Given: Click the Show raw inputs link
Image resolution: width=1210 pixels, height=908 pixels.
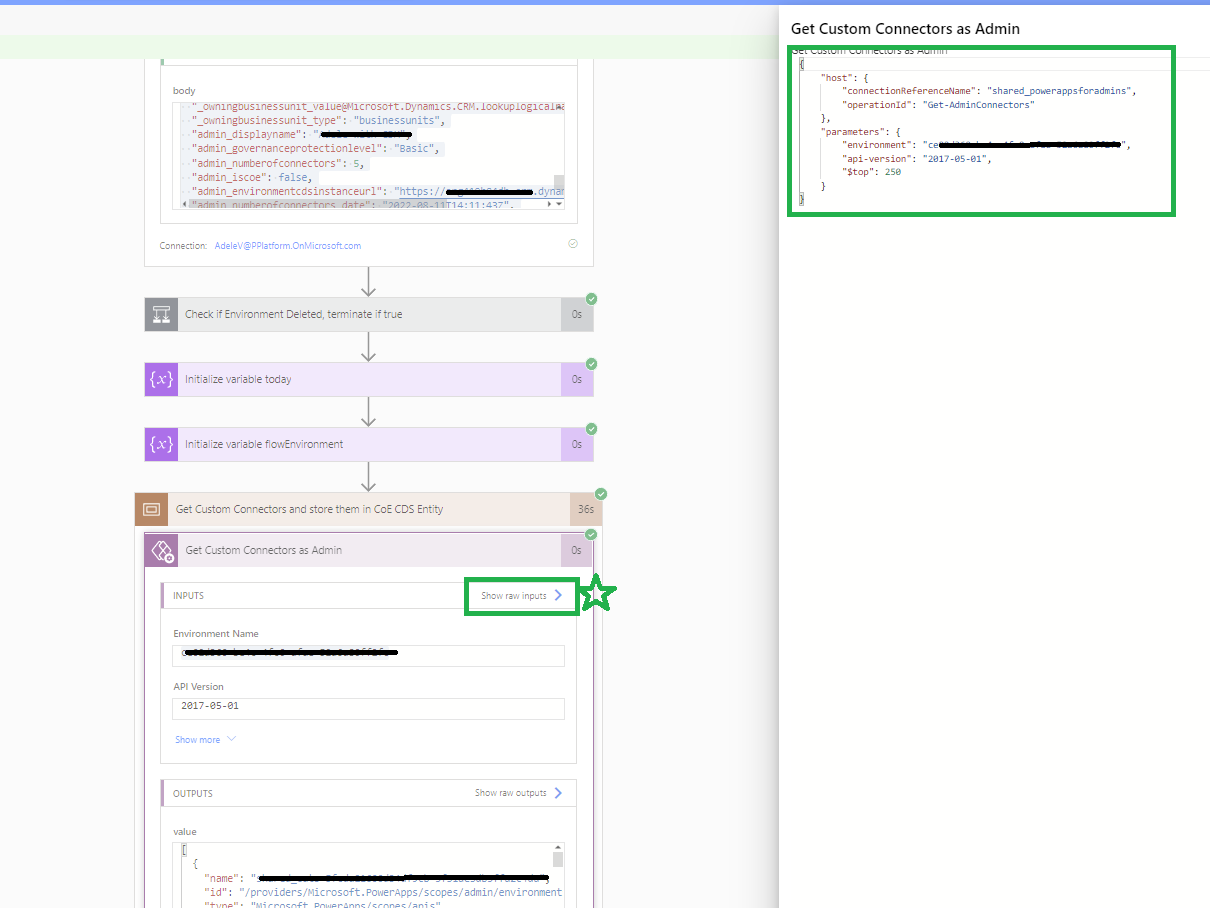Looking at the screenshot, I should 513,594.
